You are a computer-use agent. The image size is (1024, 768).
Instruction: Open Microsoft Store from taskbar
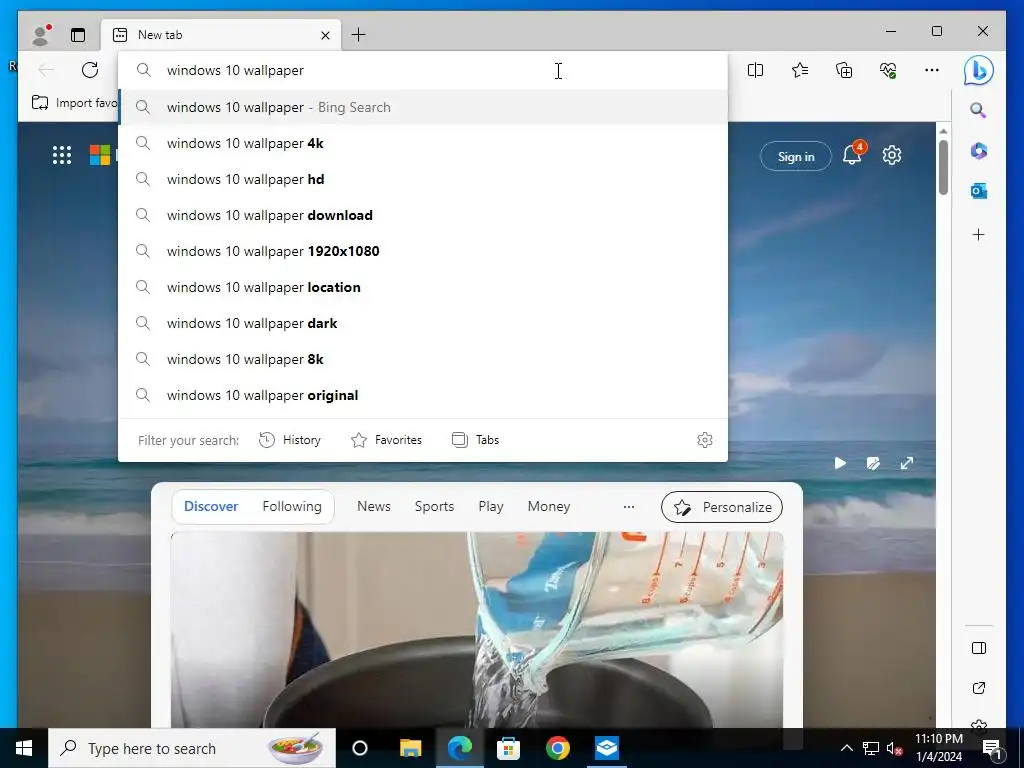point(508,748)
